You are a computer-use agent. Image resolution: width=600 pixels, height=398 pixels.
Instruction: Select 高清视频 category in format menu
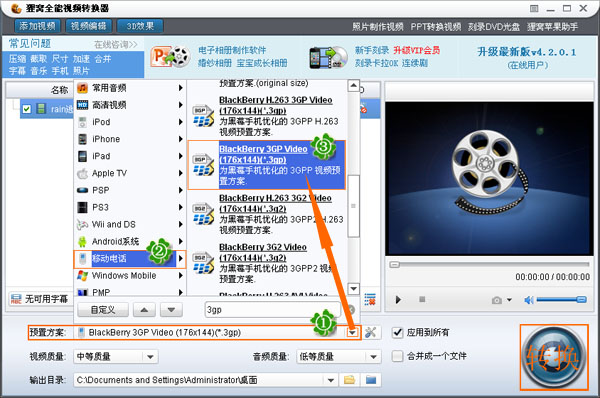tap(130, 105)
